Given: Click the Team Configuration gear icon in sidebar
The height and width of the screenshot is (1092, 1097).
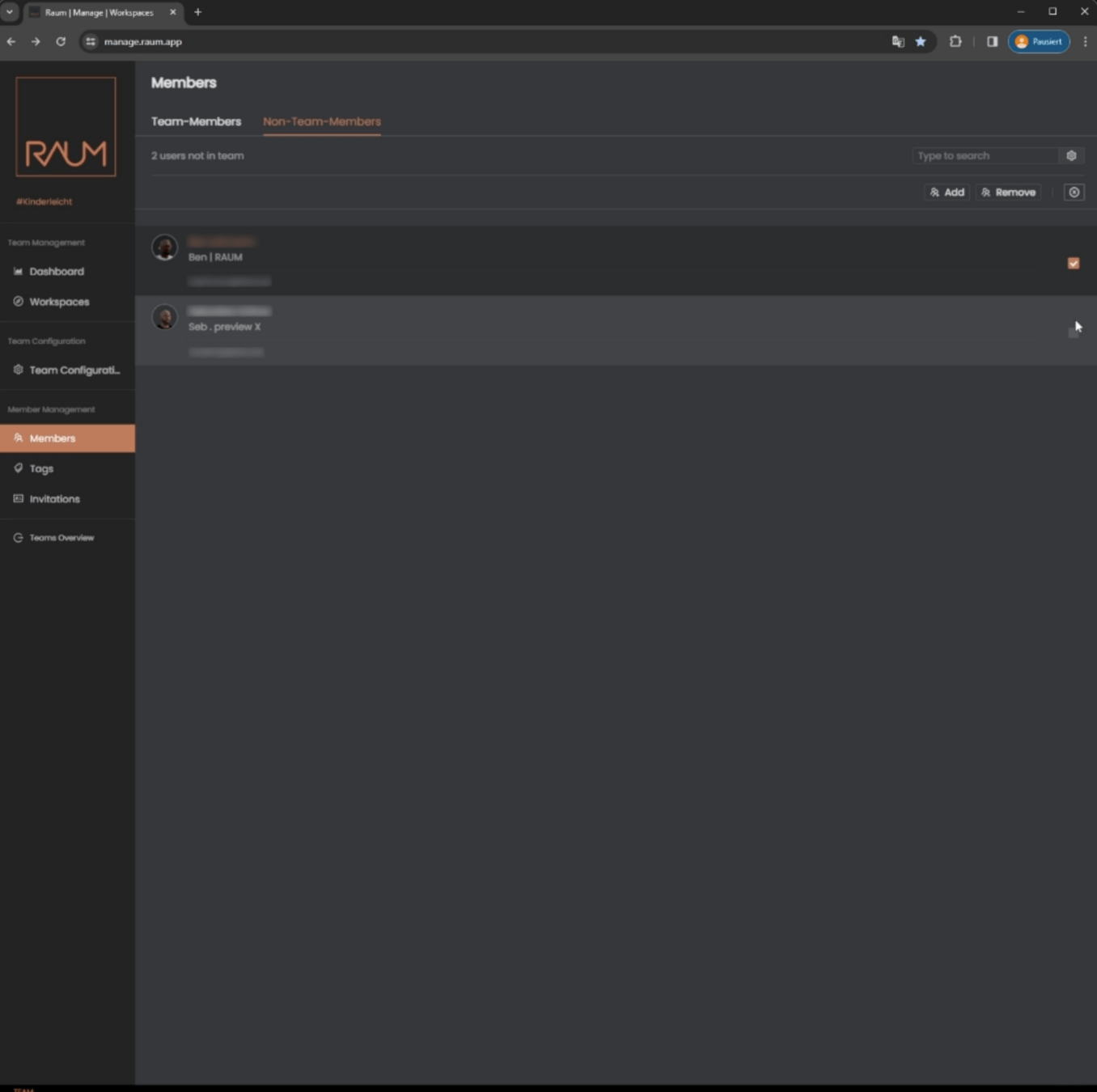Looking at the screenshot, I should click(18, 370).
